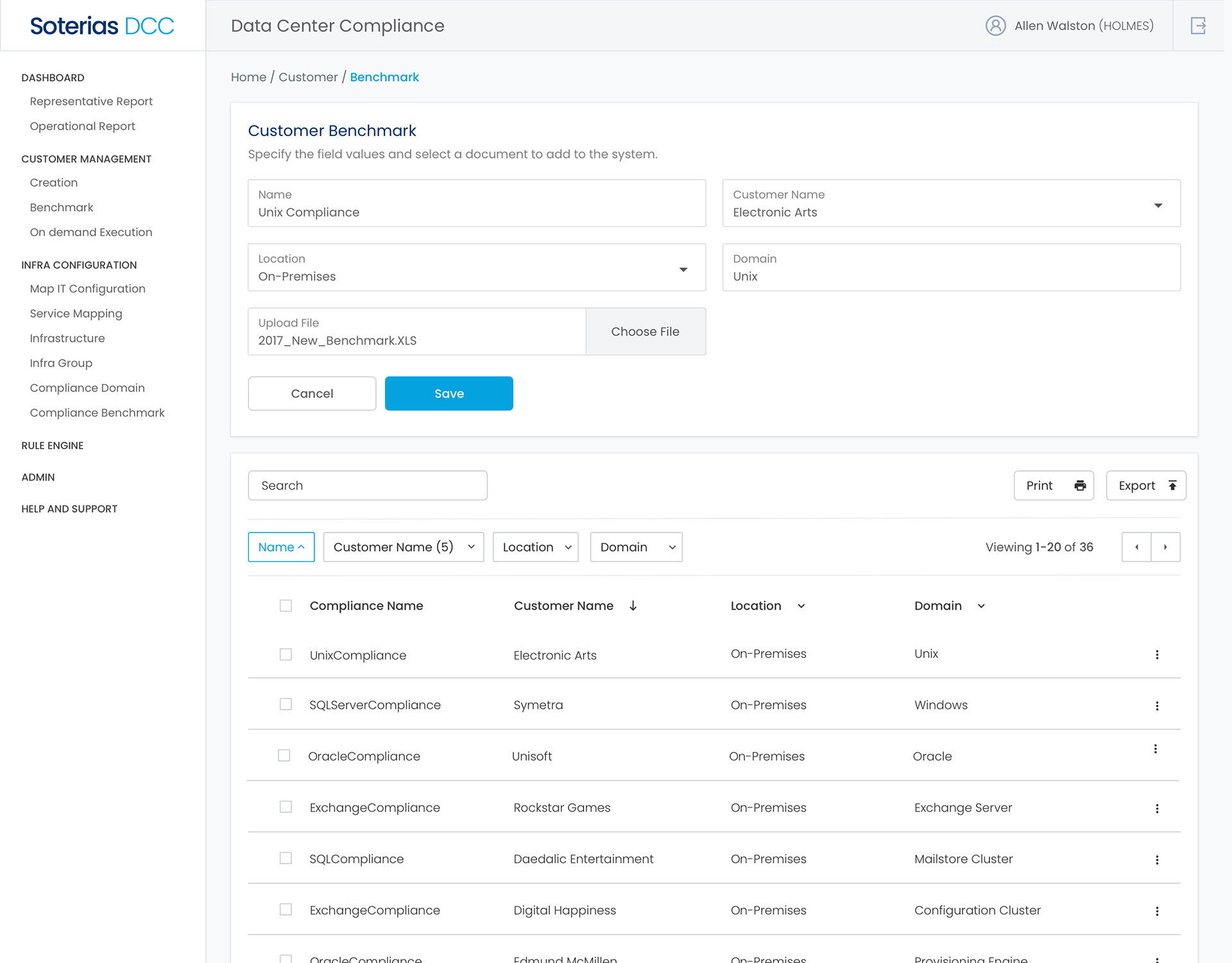Tick checkbox for Rockstar Games row
Viewport: 1232px width, 963px height.
click(x=286, y=807)
